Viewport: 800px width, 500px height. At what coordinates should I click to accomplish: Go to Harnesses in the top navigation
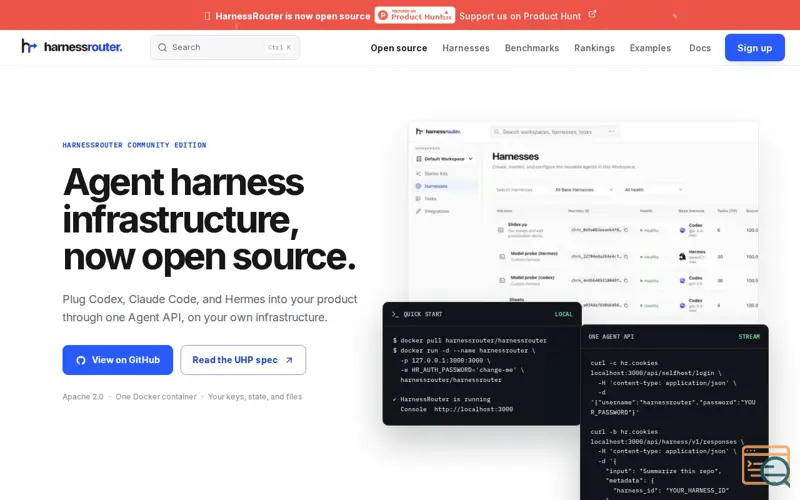click(466, 48)
